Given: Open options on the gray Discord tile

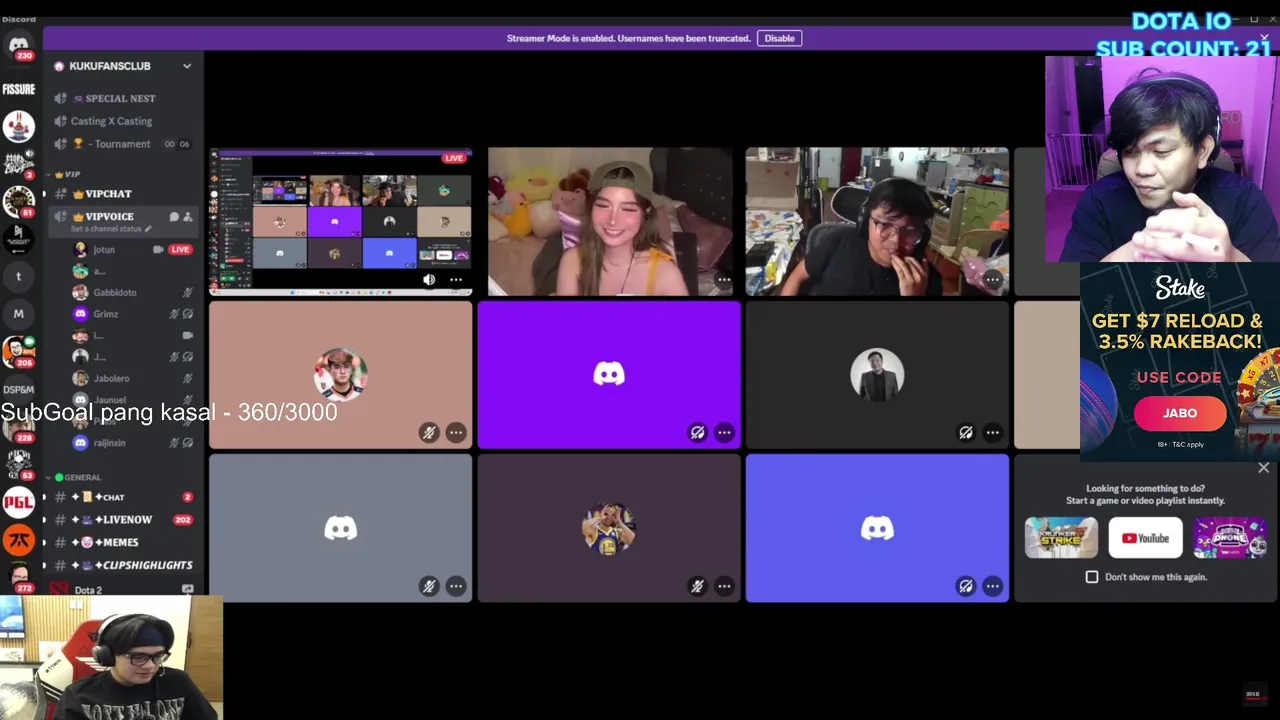Looking at the screenshot, I should pyautogui.click(x=456, y=586).
